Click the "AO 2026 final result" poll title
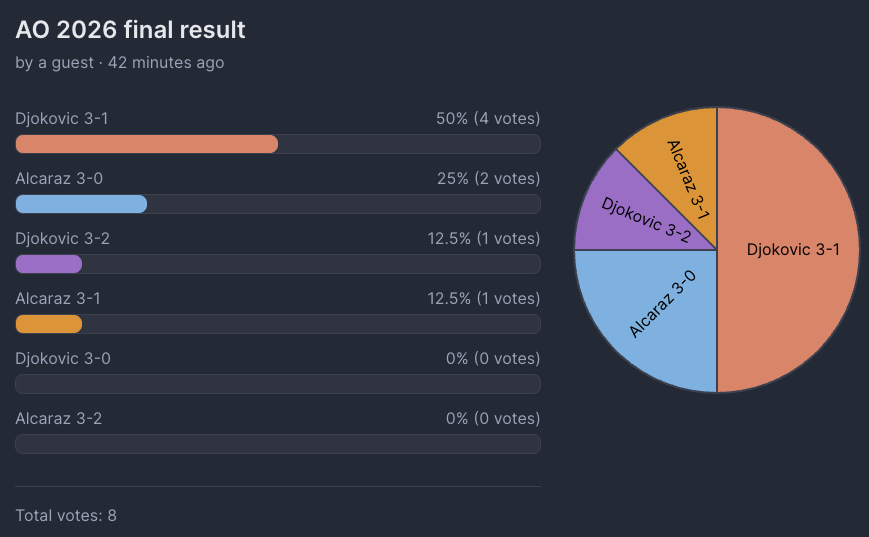The image size is (869, 537). tap(130, 30)
